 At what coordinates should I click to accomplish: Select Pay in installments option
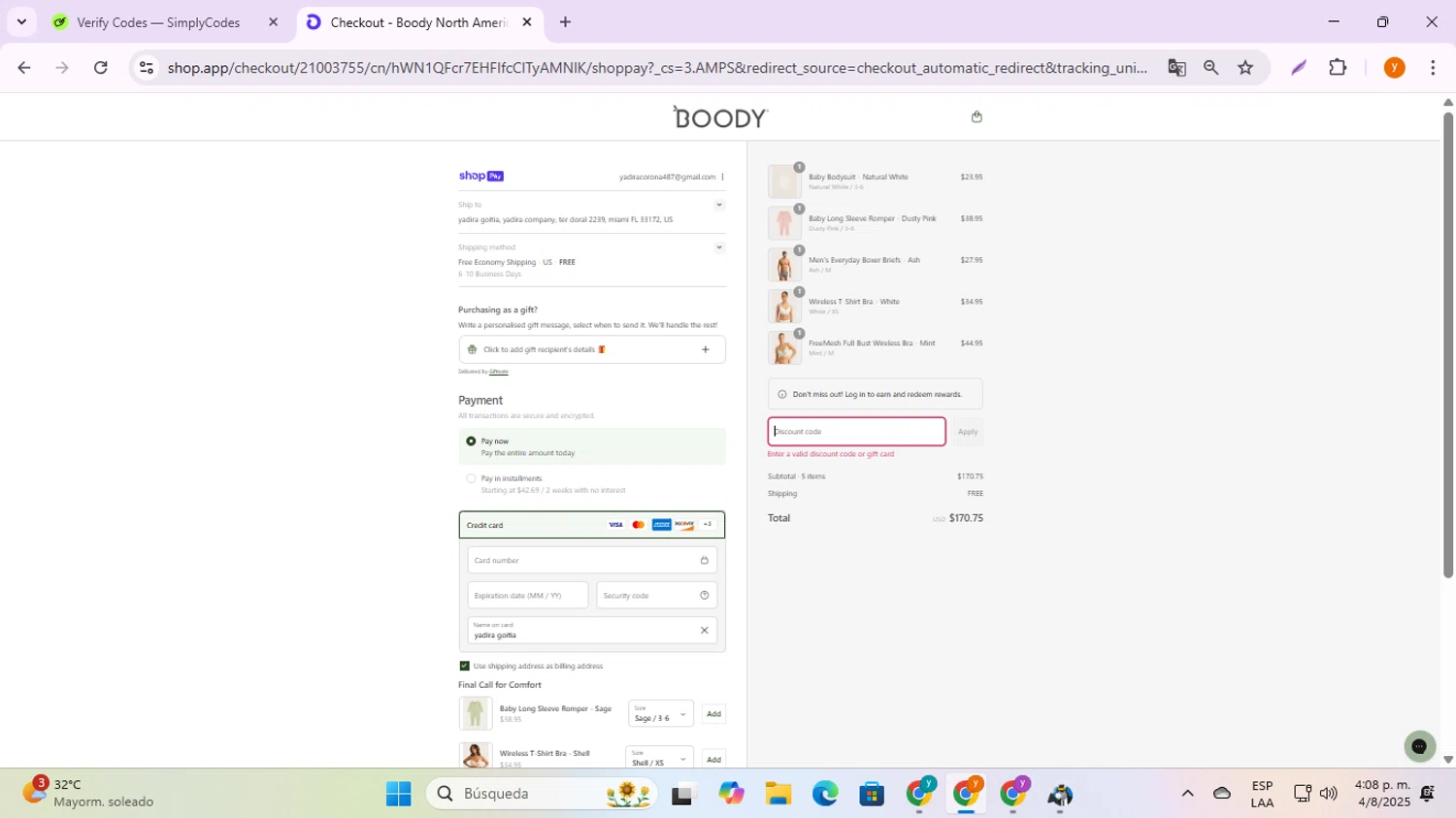tap(471, 478)
